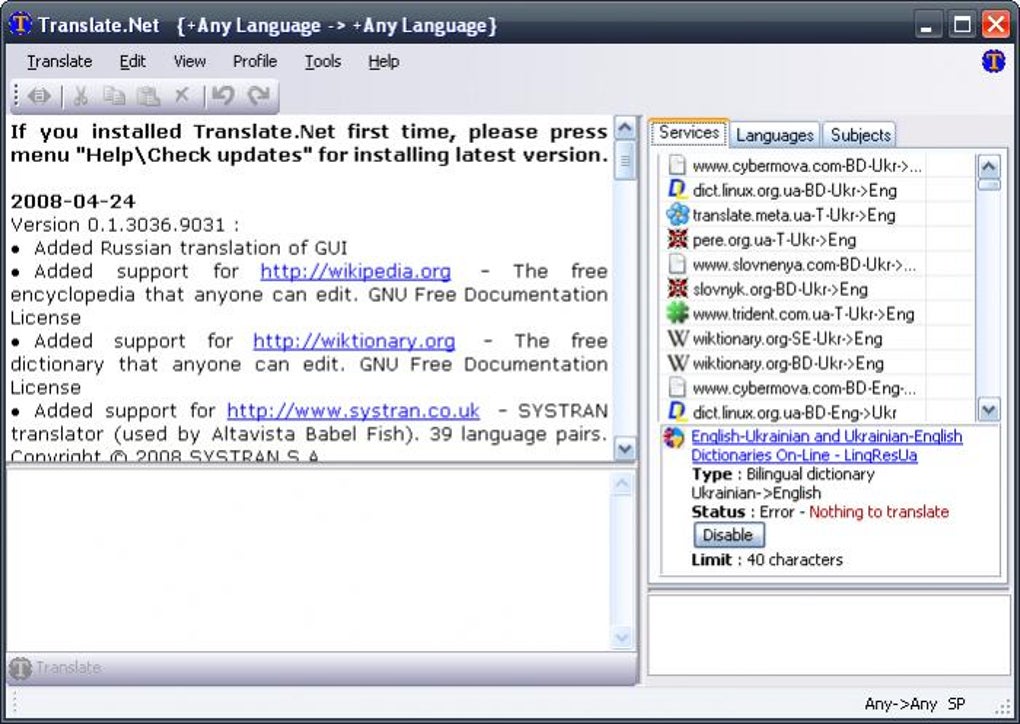Click the Delete X toolbar icon
Screen dimensions: 1020x724
(x=181, y=96)
